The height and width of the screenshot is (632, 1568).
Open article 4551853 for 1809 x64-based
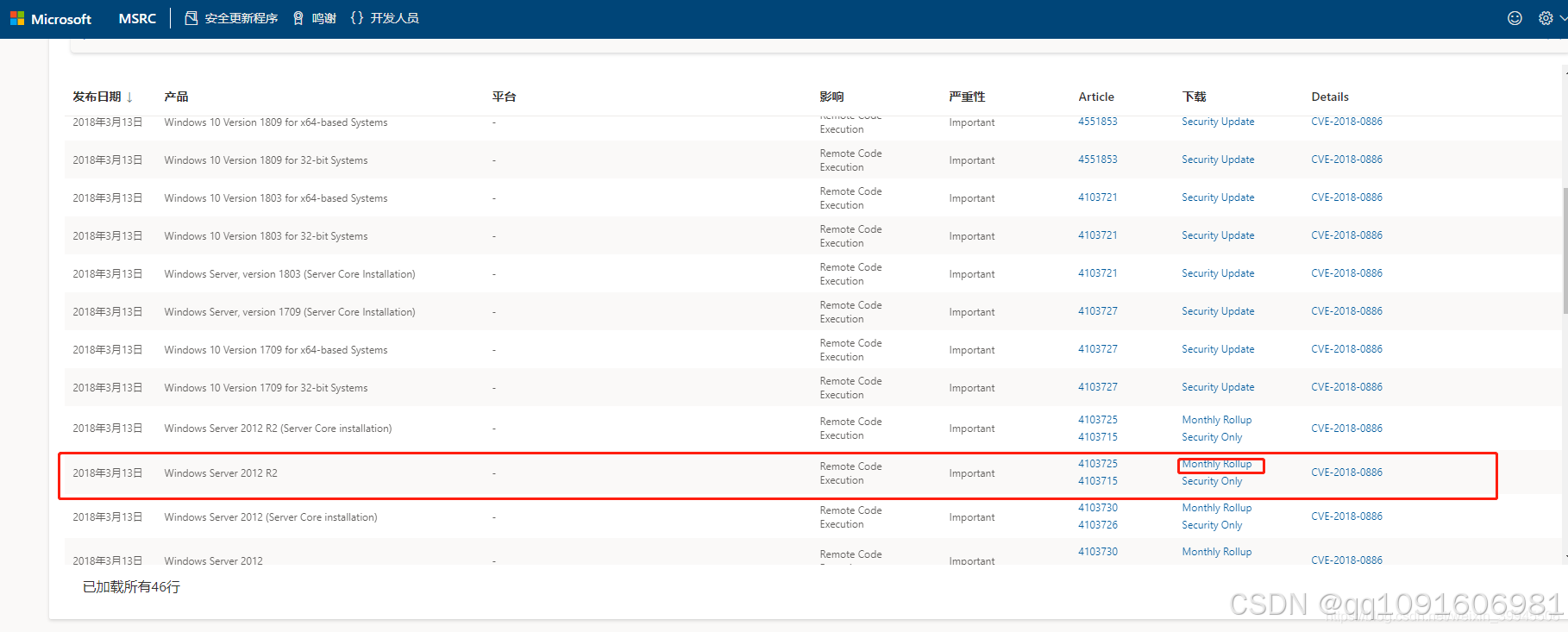1097,122
